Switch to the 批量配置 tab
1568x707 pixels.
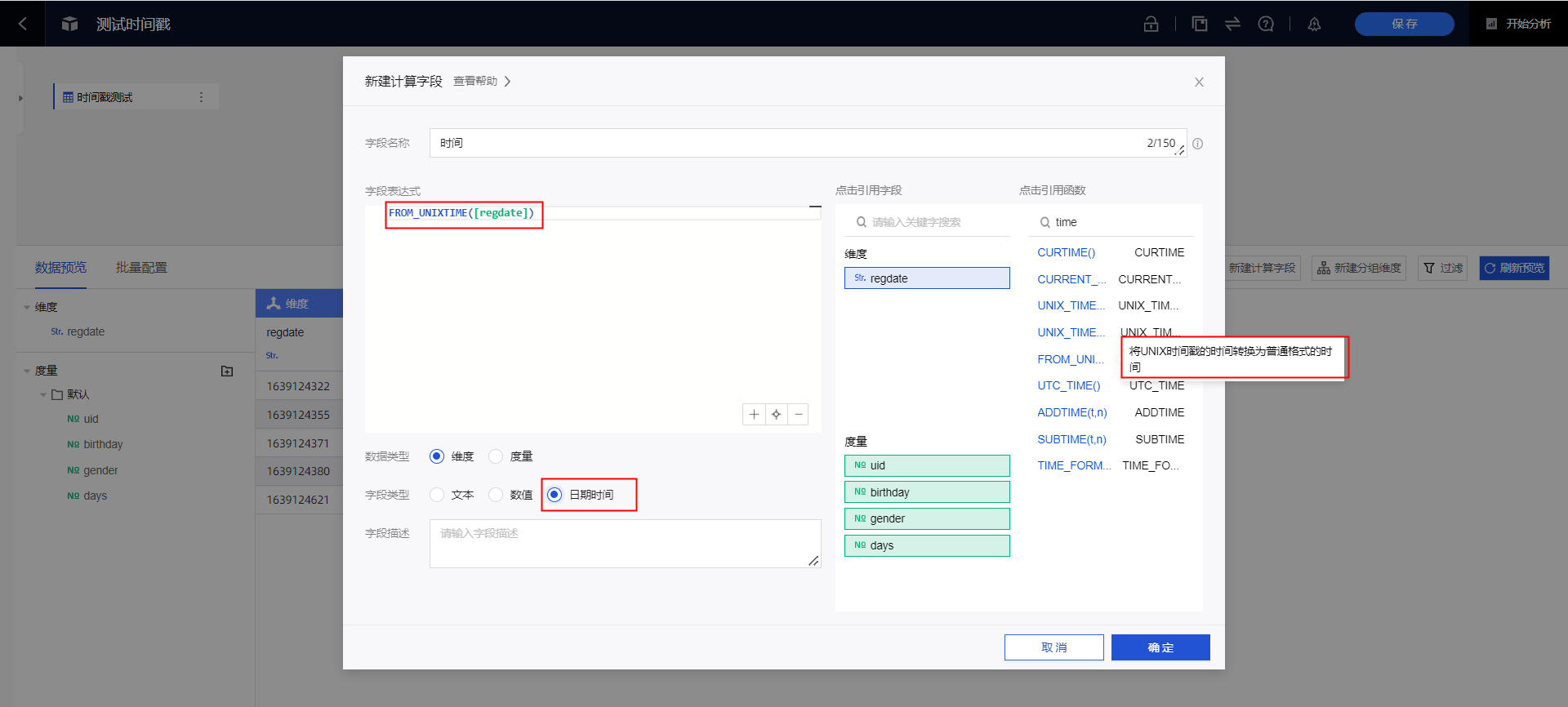pyautogui.click(x=141, y=268)
